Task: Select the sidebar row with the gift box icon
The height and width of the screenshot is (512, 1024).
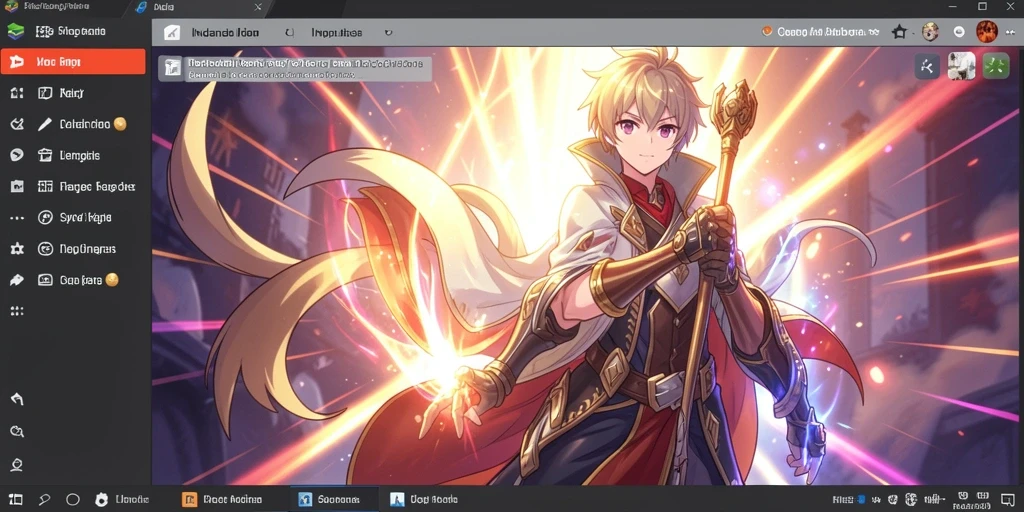Action: [73, 155]
